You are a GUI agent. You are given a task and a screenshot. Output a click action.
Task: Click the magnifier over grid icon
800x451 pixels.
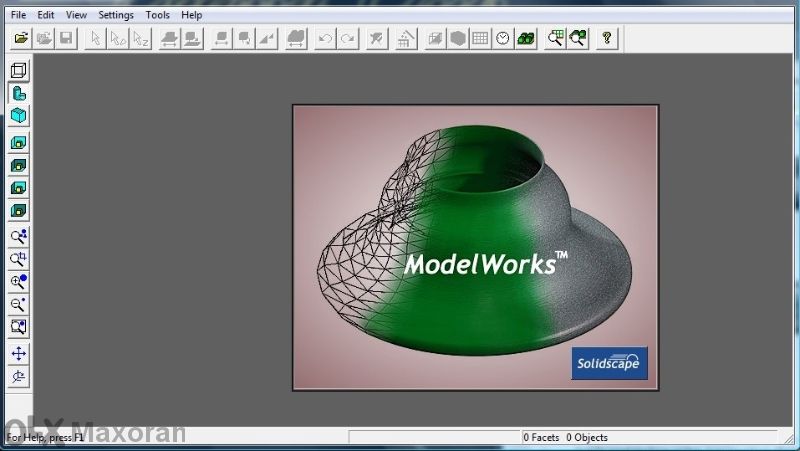[x=555, y=38]
